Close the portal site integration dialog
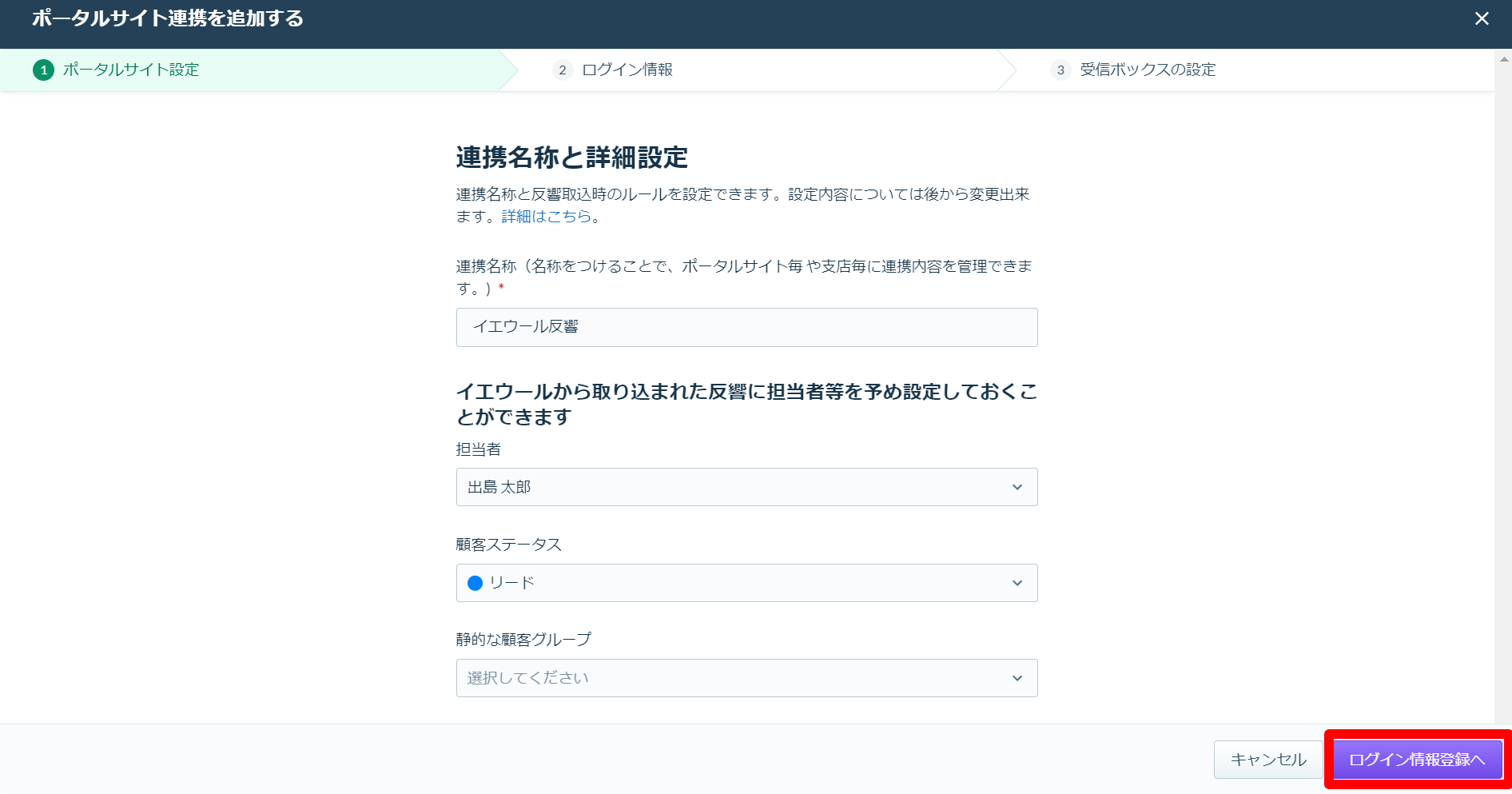Screen dimensions: 1512x794 coord(1482,18)
